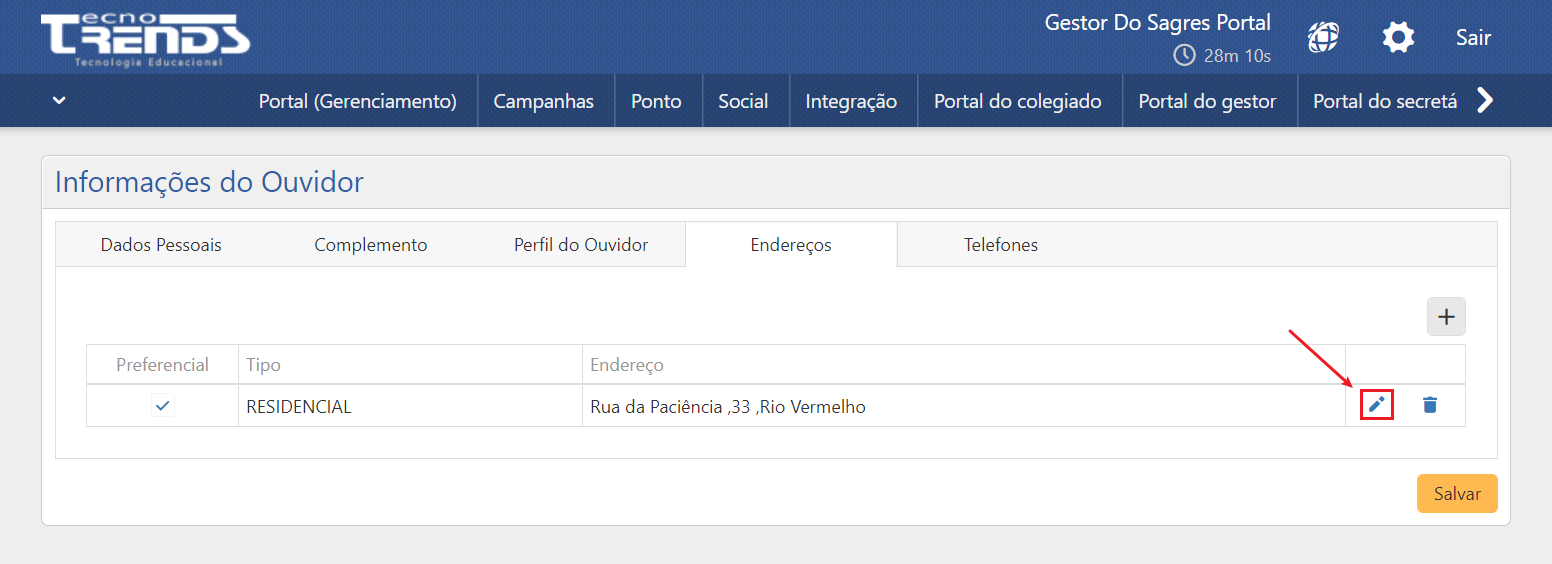This screenshot has width=1552, height=564.
Task: Switch to the Telefones tab
Action: point(1000,245)
